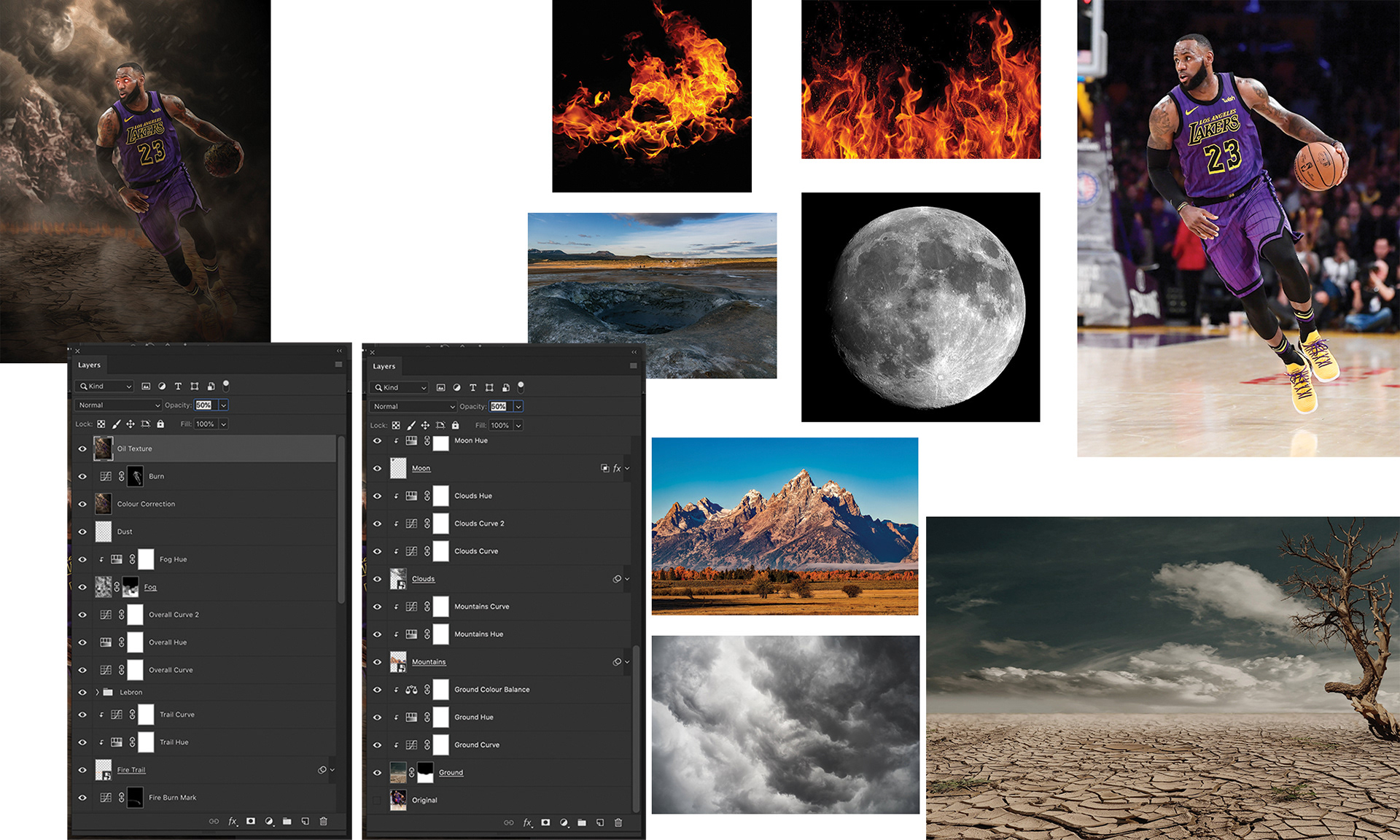
Task: Create new layer in left Layers panel
Action: click(306, 821)
